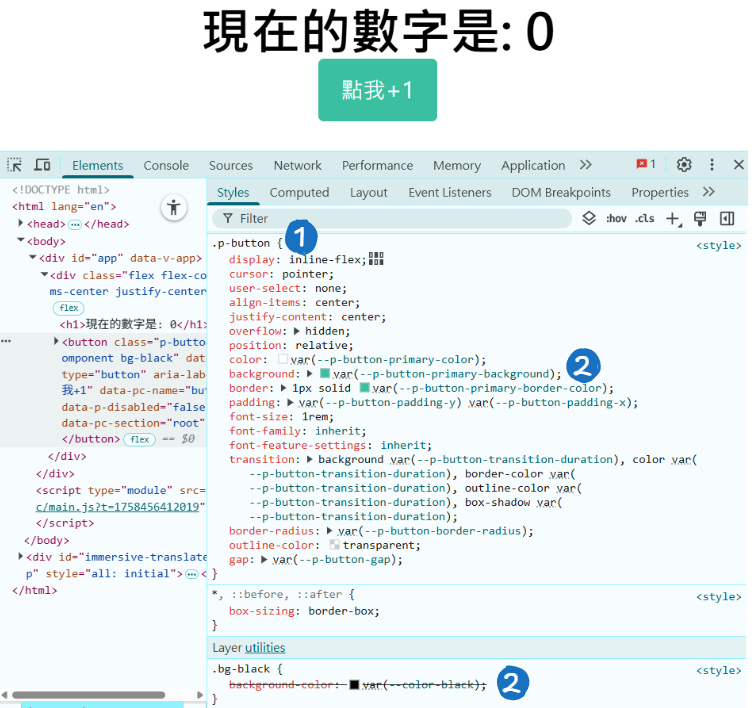Select the Elements tab
Screen dimensions: 752x708
tap(97, 165)
